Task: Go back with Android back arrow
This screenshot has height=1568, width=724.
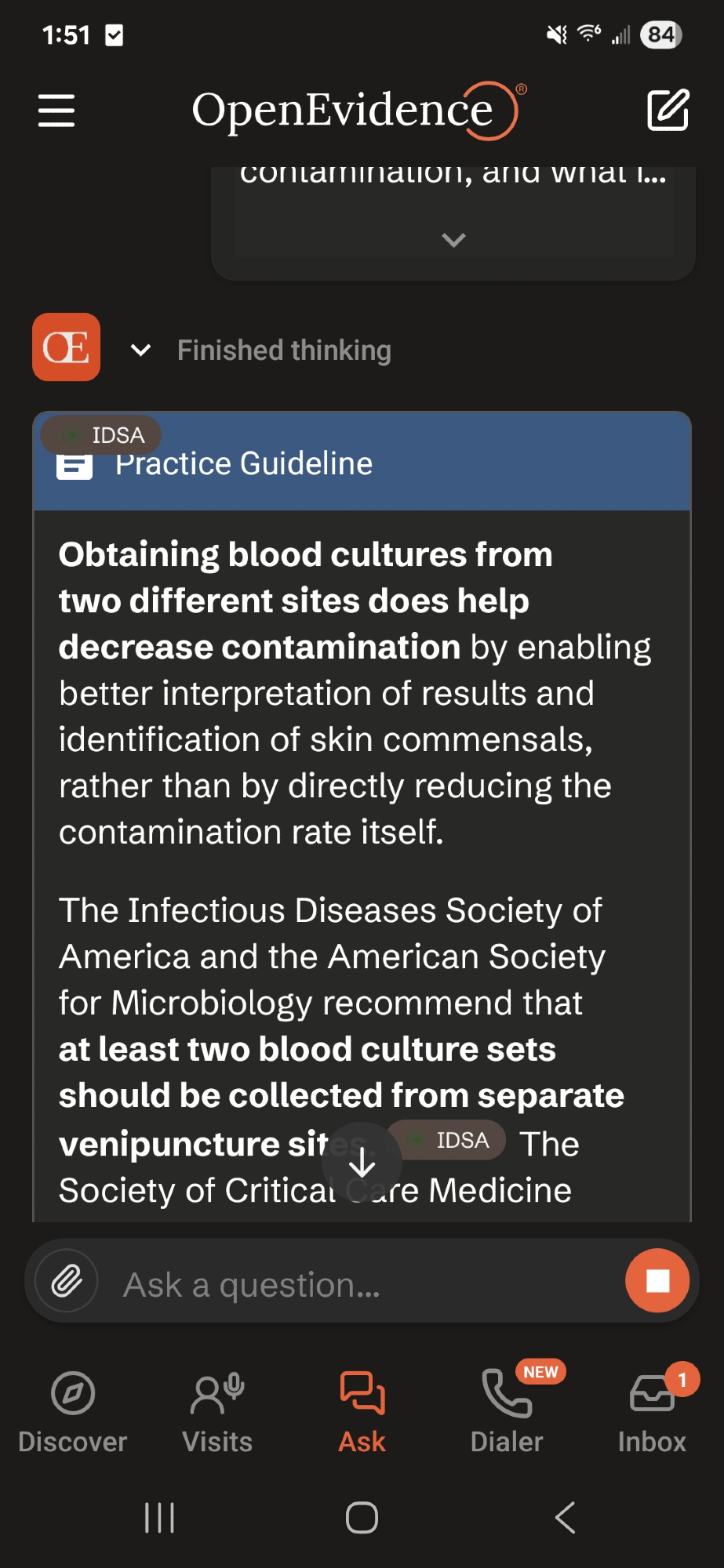Action: [565, 1518]
